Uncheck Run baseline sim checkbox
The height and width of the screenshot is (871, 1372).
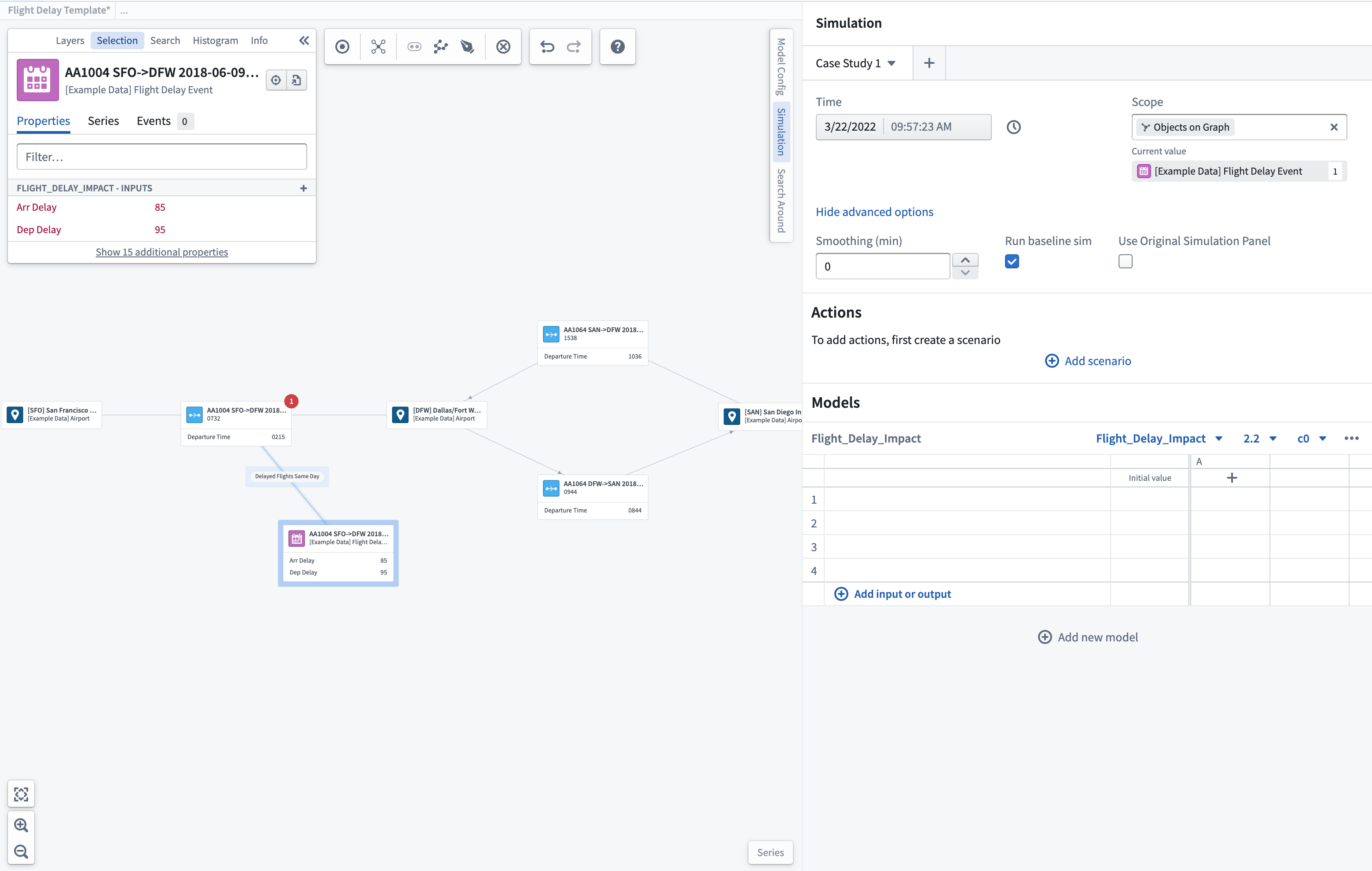tap(1012, 261)
